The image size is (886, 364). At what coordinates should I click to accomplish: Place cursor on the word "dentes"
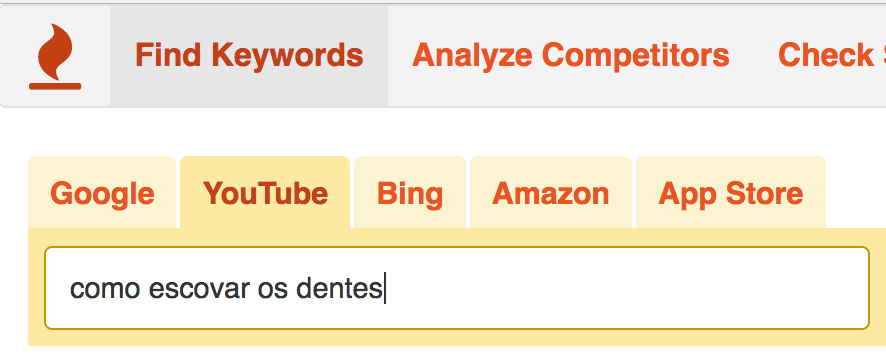click(339, 289)
